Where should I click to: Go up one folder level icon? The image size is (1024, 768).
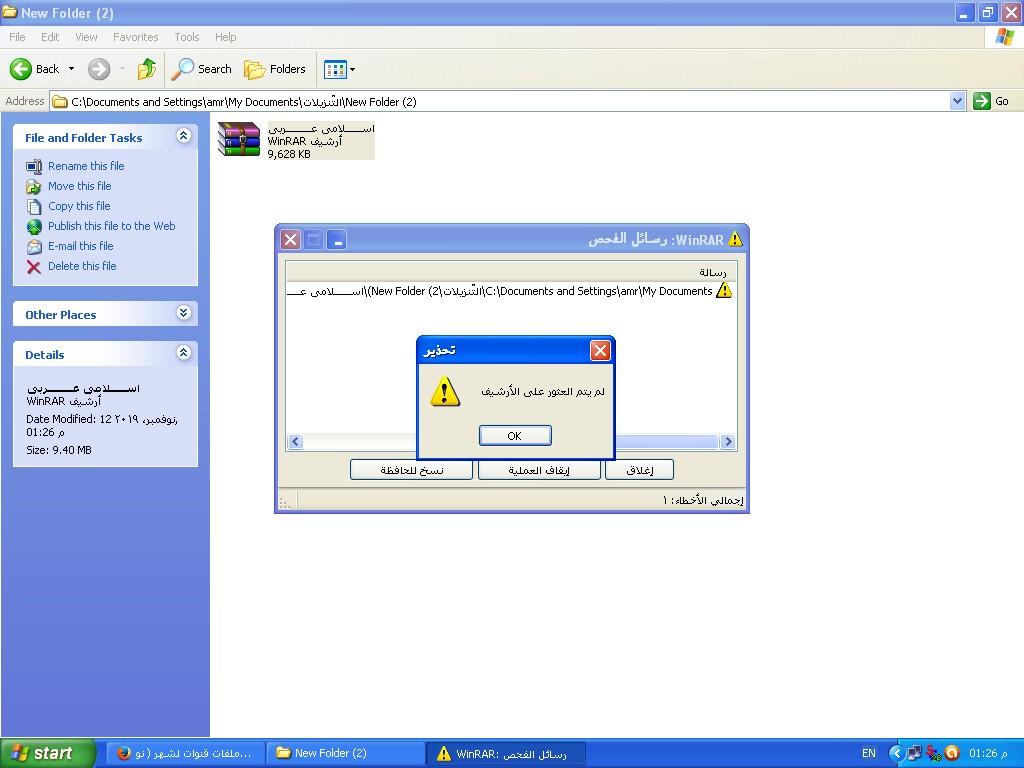tap(146, 69)
